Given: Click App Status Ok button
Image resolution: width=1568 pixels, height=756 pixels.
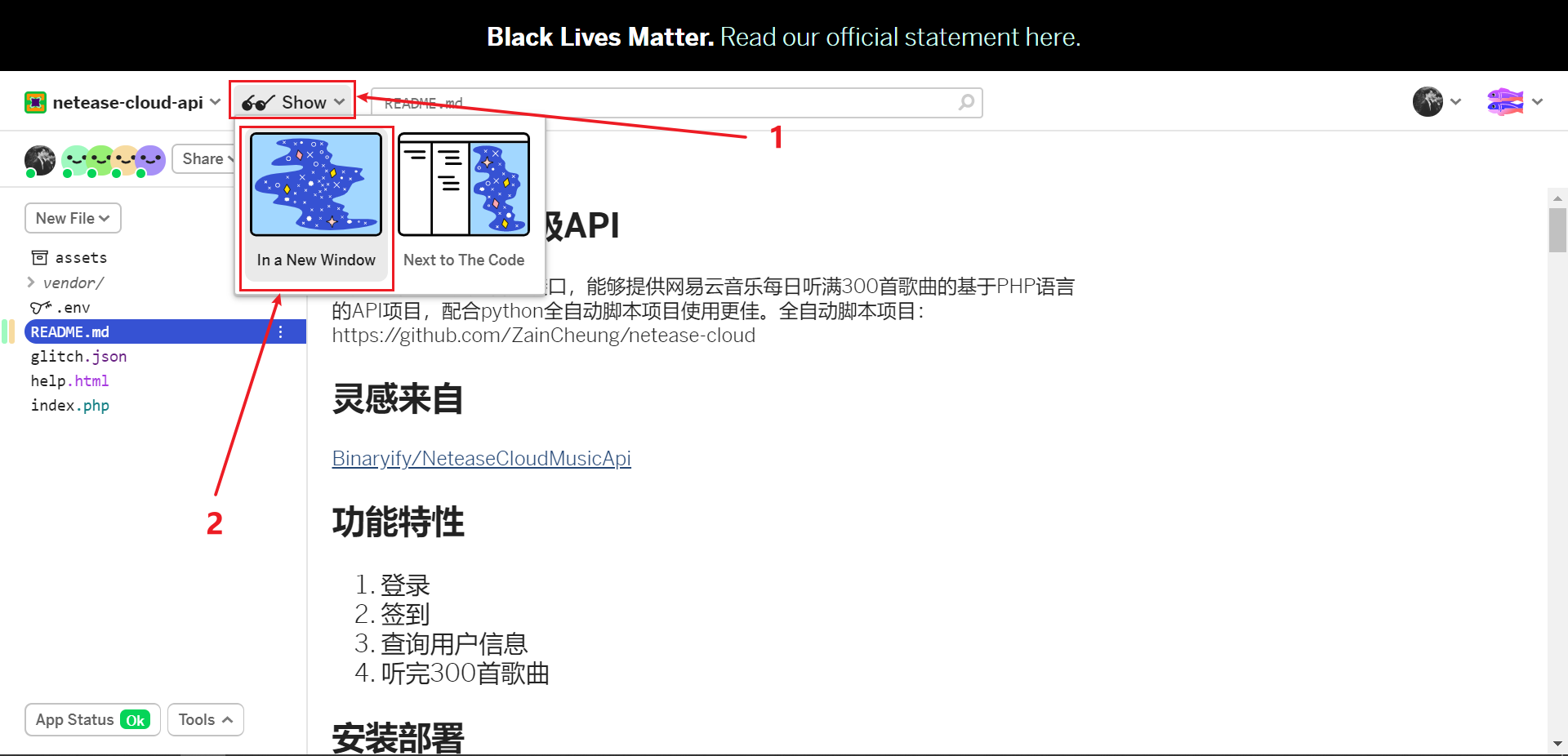Looking at the screenshot, I should [92, 719].
